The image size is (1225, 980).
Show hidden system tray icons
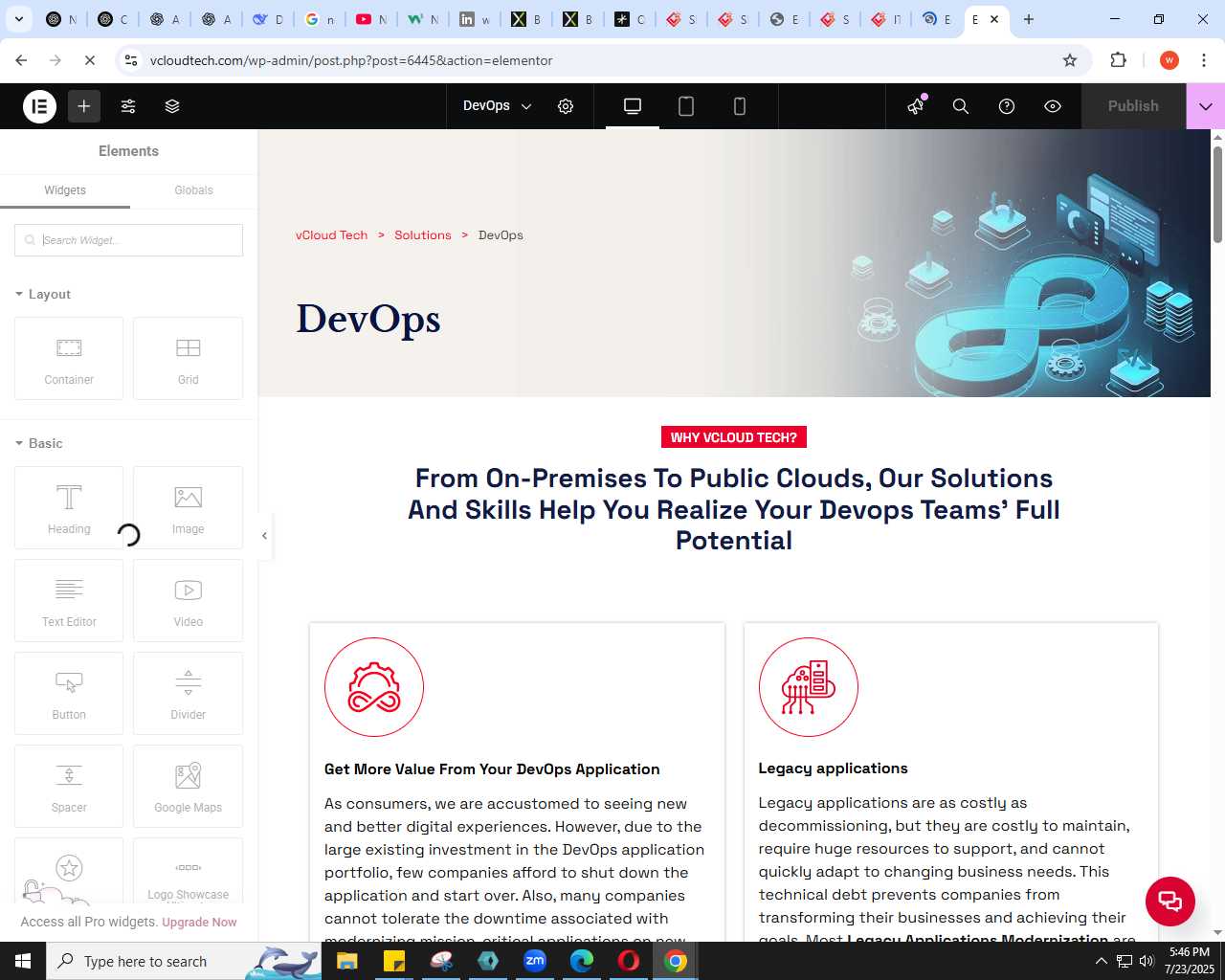pyautogui.click(x=1101, y=961)
